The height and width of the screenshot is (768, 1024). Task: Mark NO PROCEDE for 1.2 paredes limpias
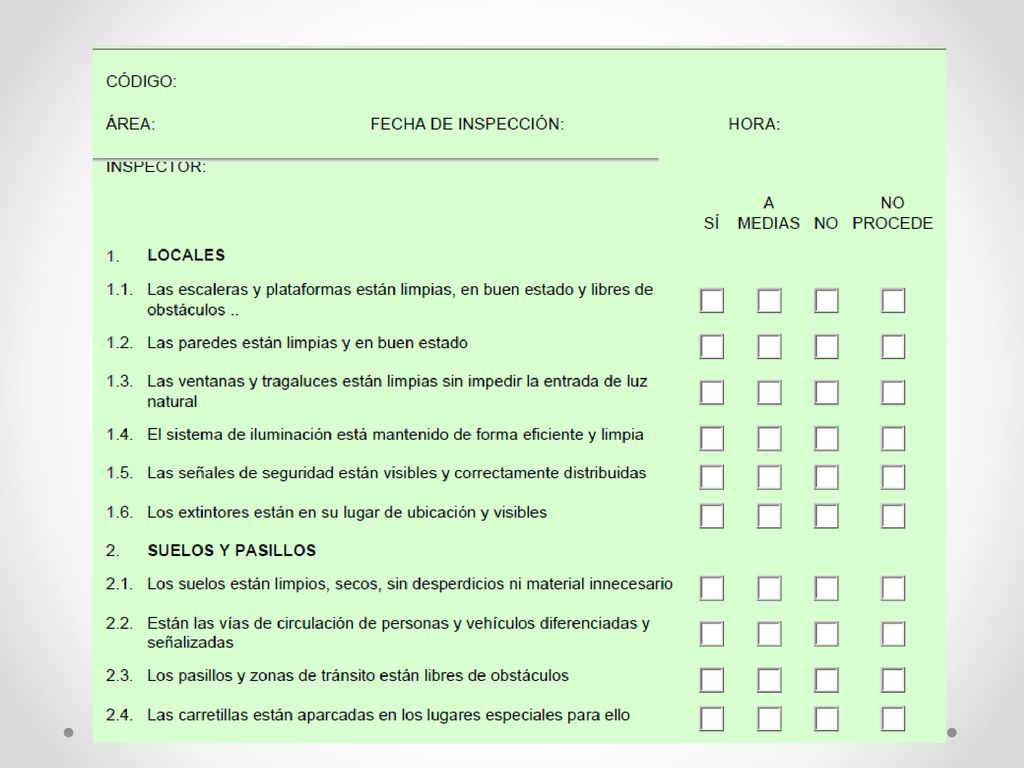(x=893, y=347)
